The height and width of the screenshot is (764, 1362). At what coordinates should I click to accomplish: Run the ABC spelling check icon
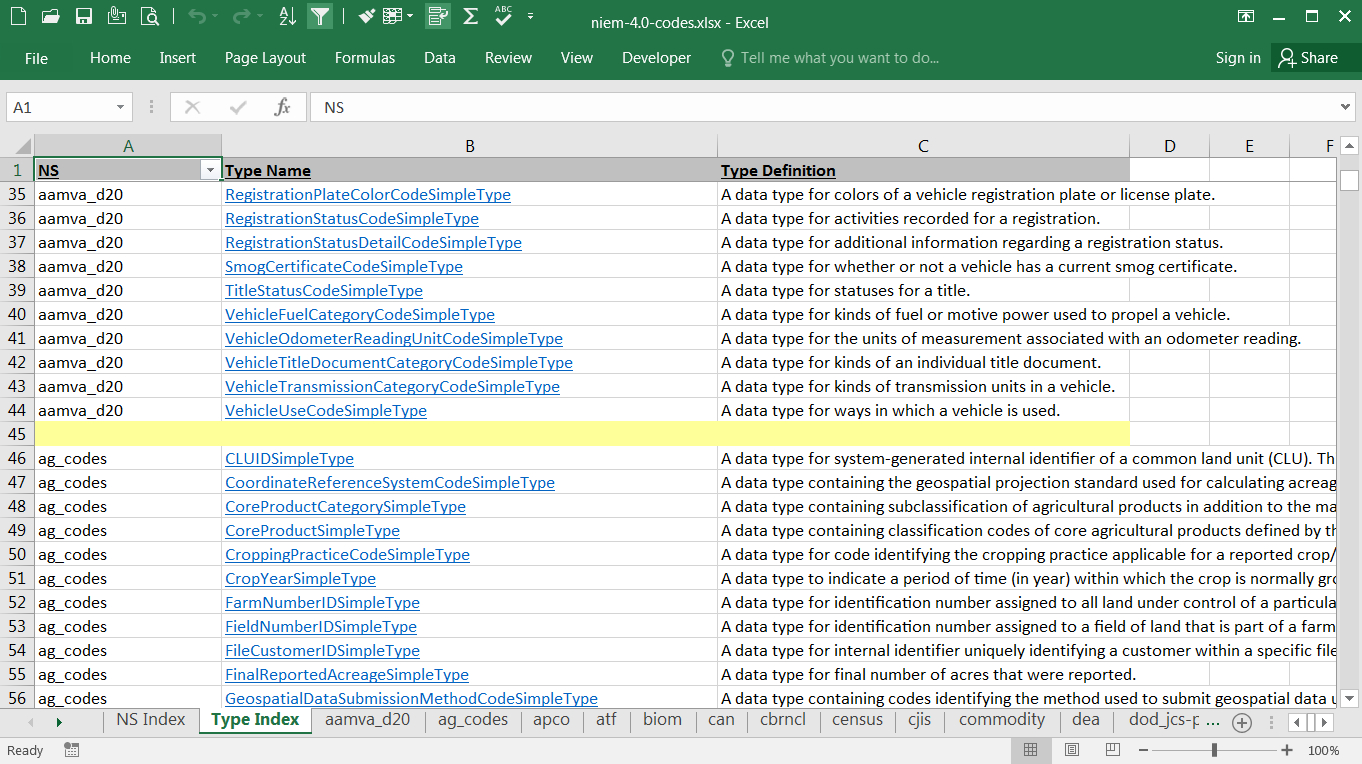coord(503,16)
